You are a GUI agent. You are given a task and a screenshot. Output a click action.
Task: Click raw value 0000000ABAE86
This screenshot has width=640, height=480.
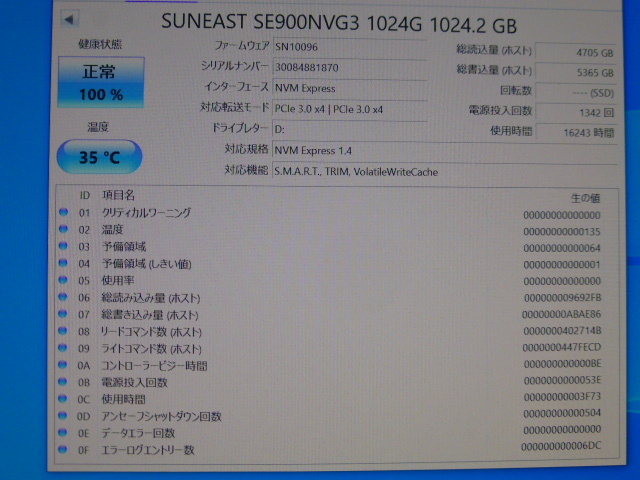pos(562,314)
